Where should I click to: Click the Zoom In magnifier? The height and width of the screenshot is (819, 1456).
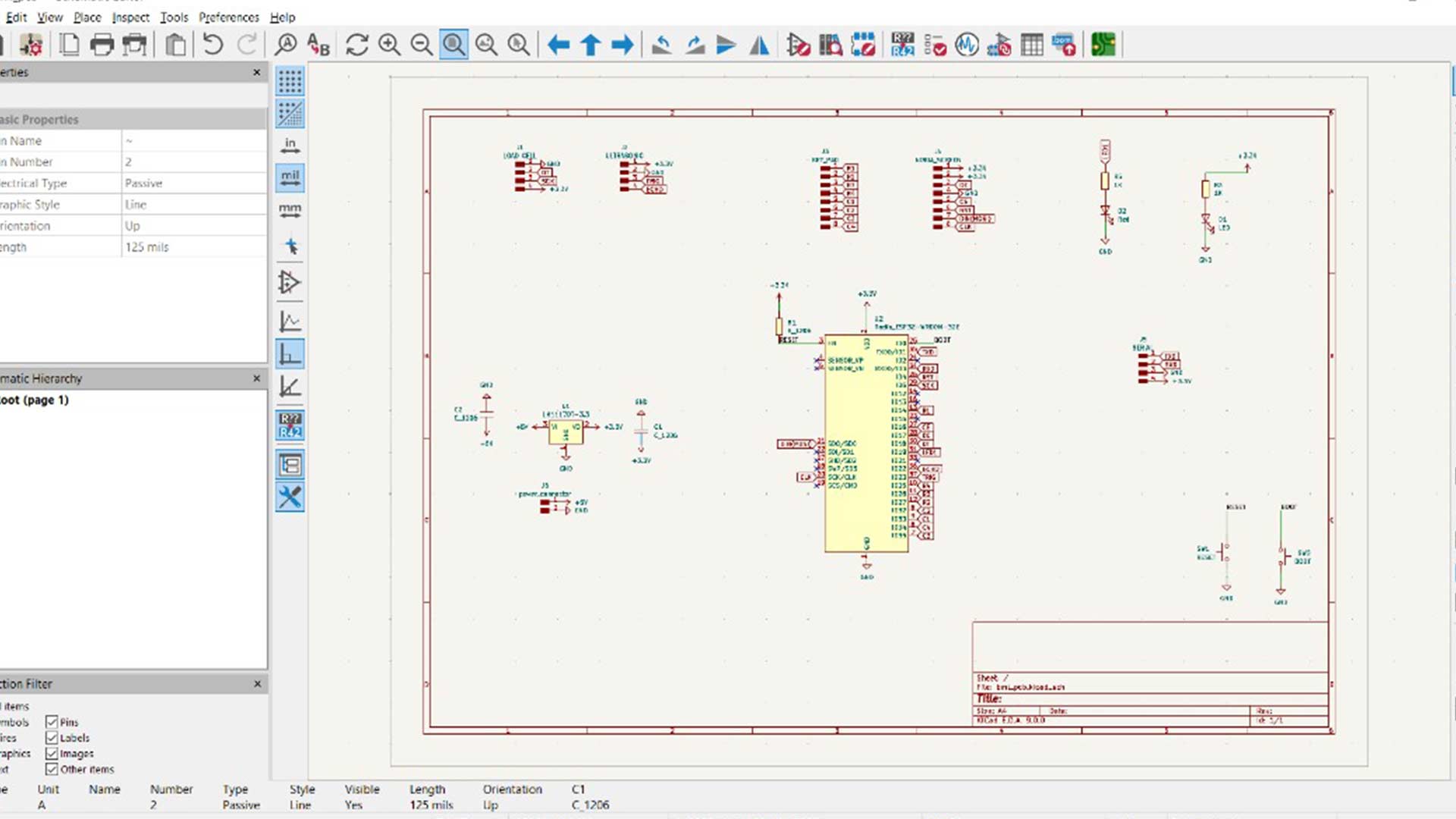click(390, 45)
